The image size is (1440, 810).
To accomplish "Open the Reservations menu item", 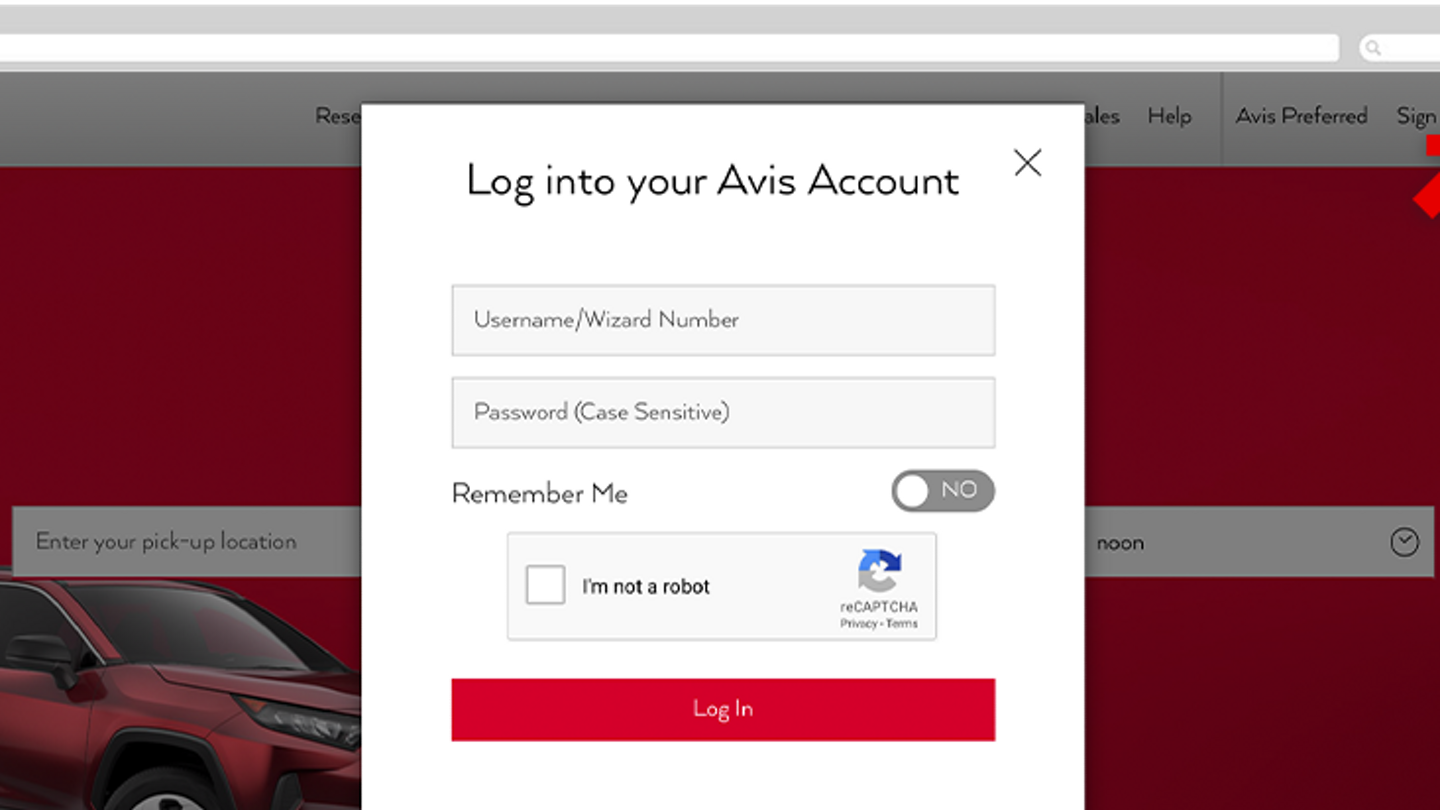I will click(x=338, y=116).
